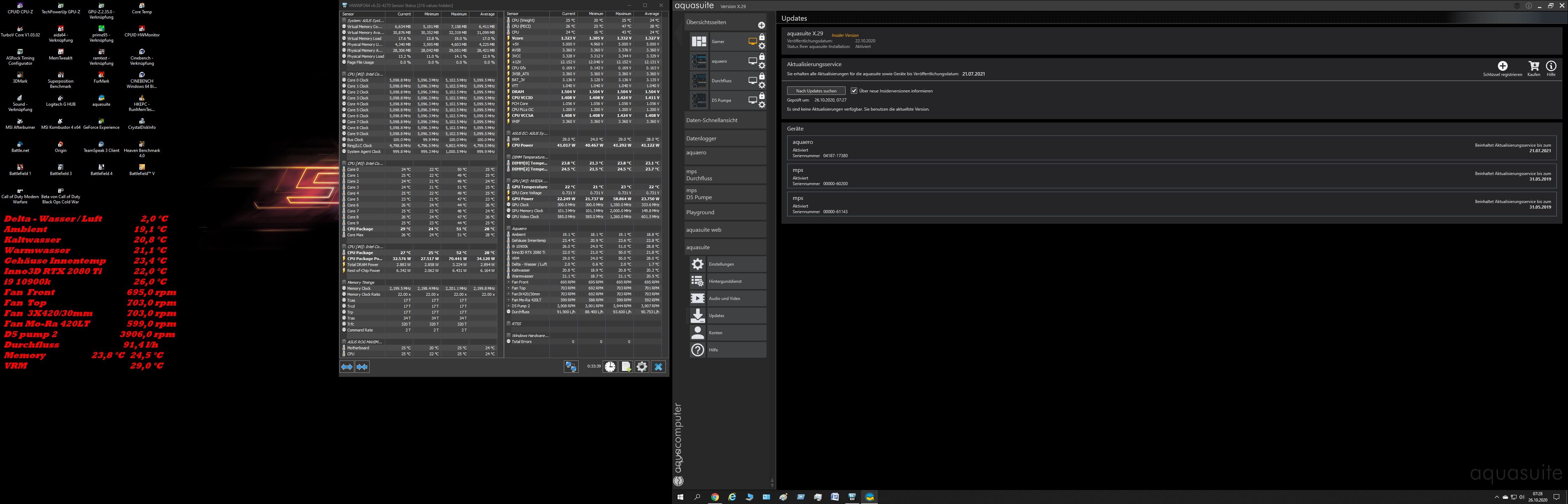Click HWiNFO blue X close sensors icon
Image resolution: width=1568 pixels, height=504 pixels.
click(x=658, y=366)
